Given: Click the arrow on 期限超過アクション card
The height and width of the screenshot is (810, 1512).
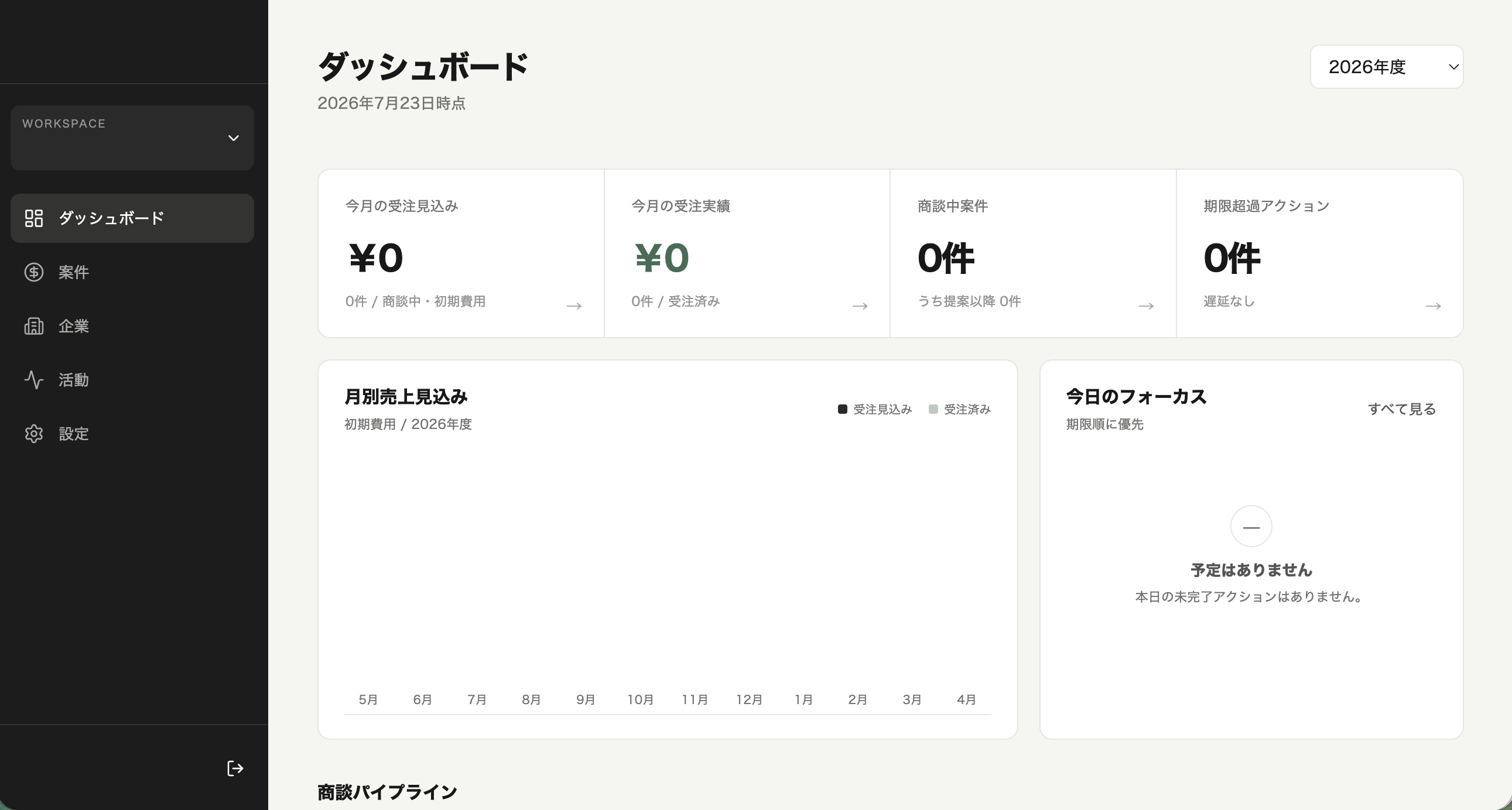Looking at the screenshot, I should pyautogui.click(x=1434, y=306).
